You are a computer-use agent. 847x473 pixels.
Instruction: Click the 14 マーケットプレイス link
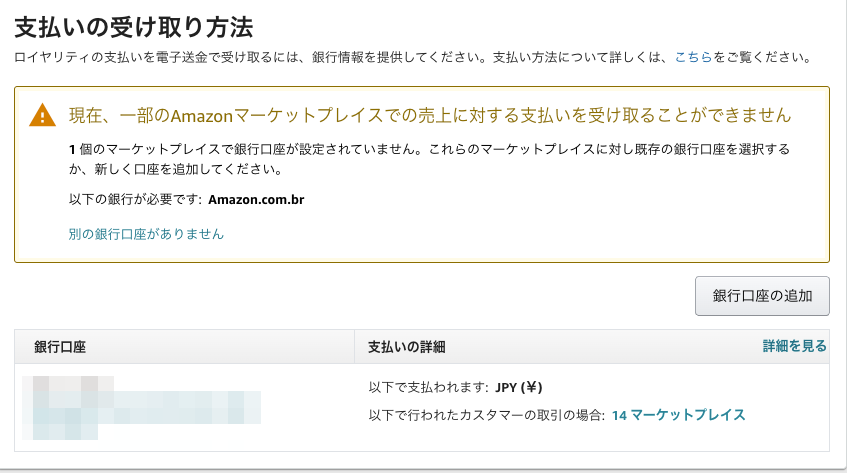(x=679, y=414)
